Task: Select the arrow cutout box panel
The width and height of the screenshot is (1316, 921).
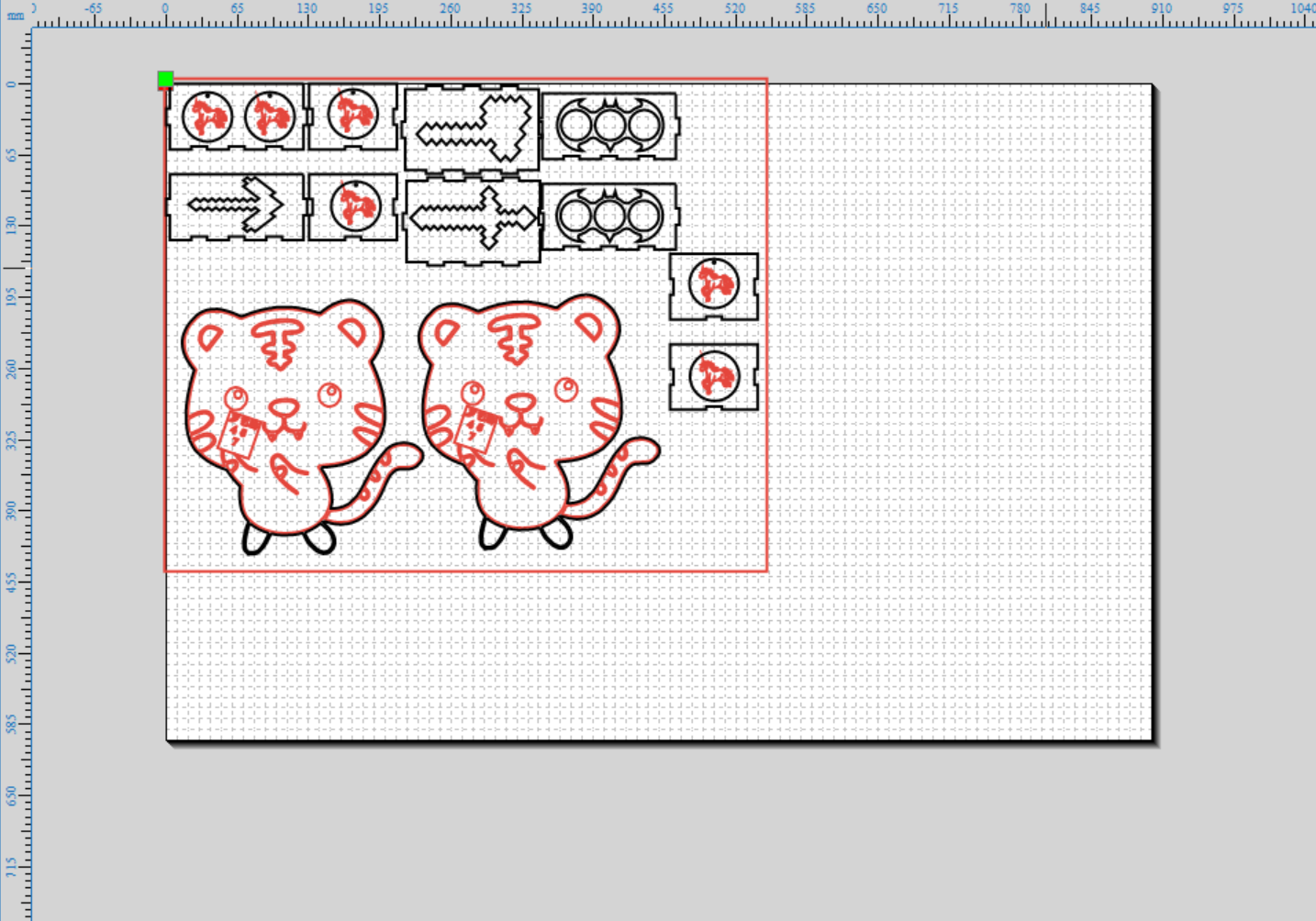Action: (236, 206)
